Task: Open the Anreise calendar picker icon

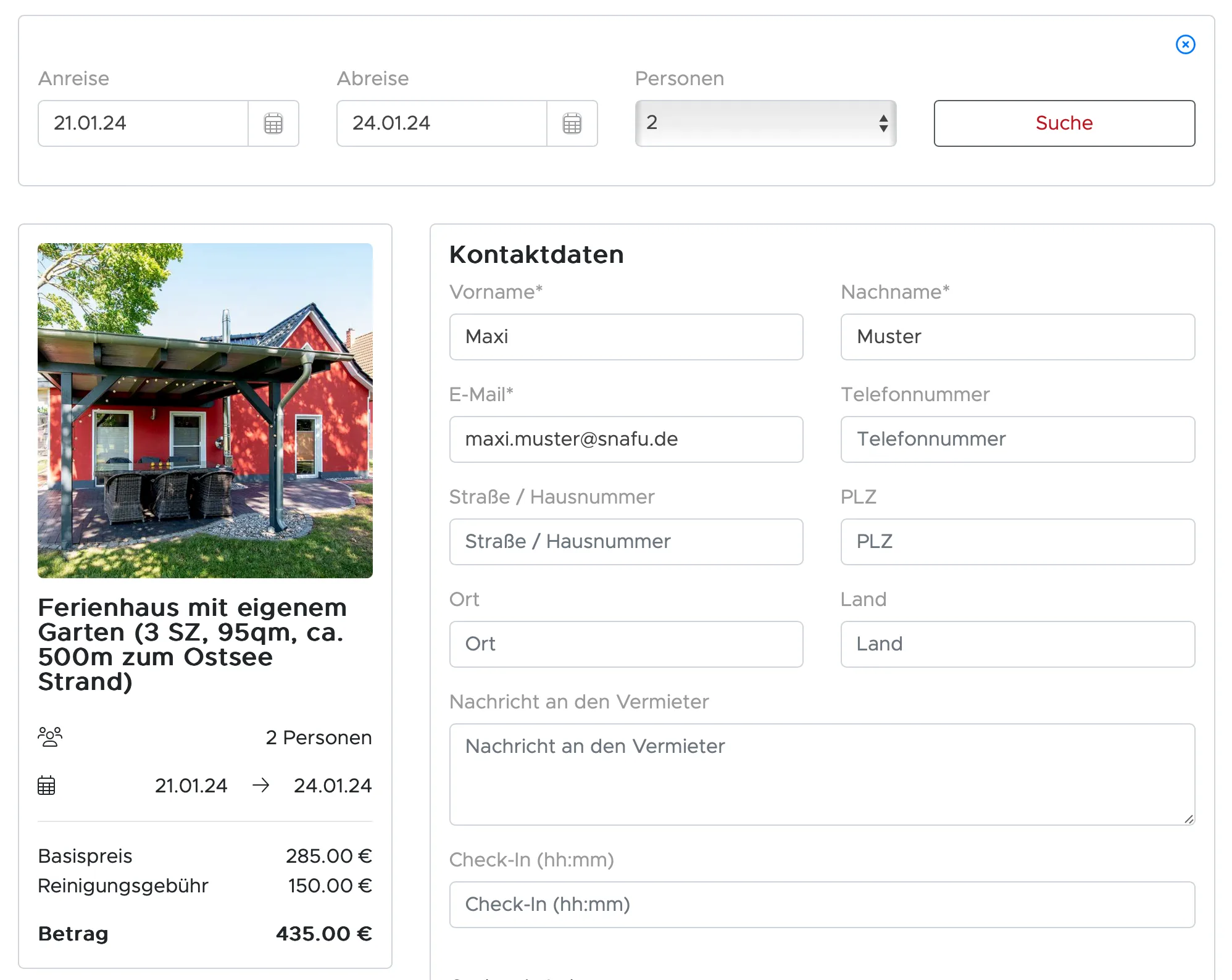Action: coord(273,123)
